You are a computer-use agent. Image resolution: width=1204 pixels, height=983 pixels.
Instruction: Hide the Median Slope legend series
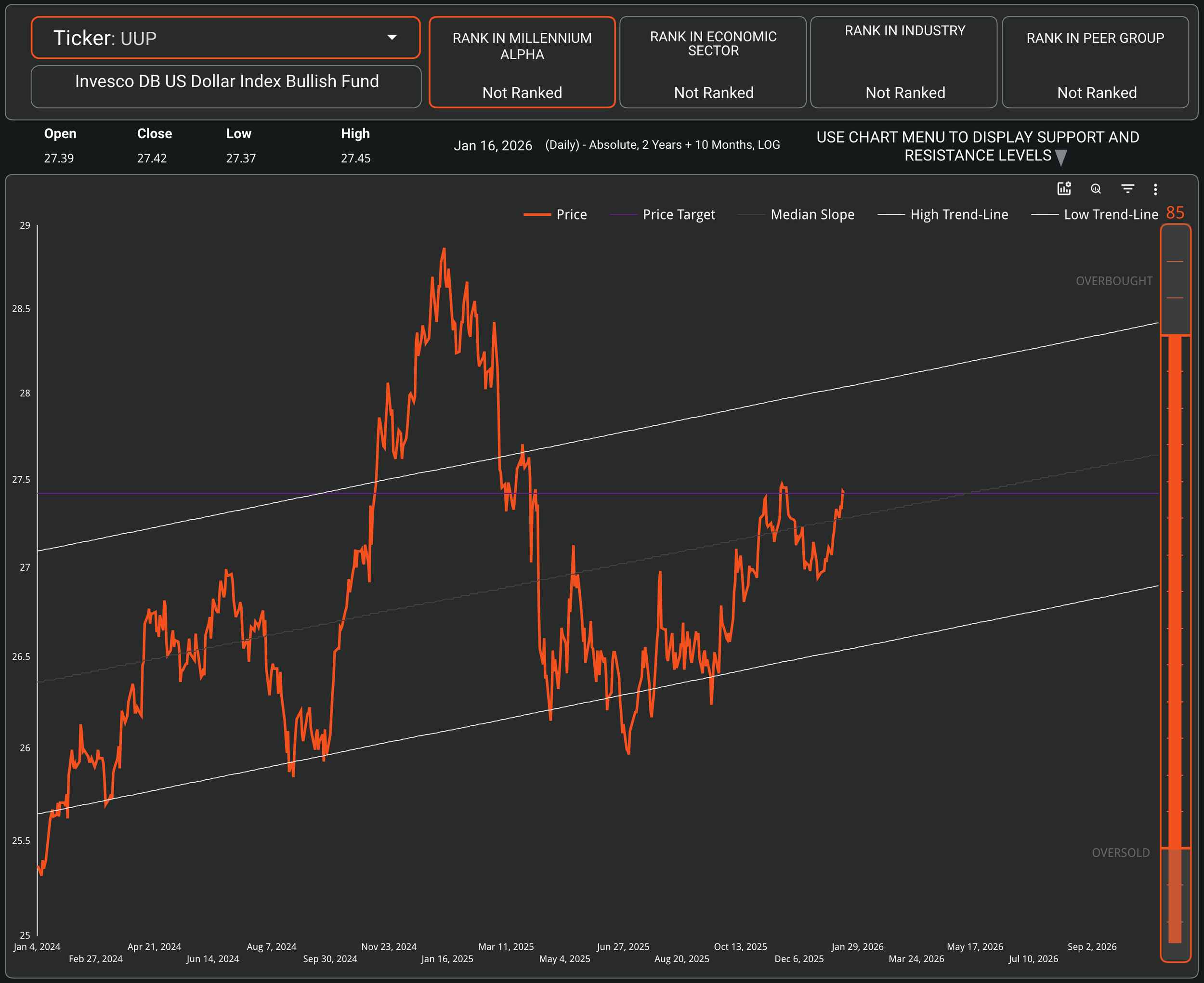(x=811, y=215)
